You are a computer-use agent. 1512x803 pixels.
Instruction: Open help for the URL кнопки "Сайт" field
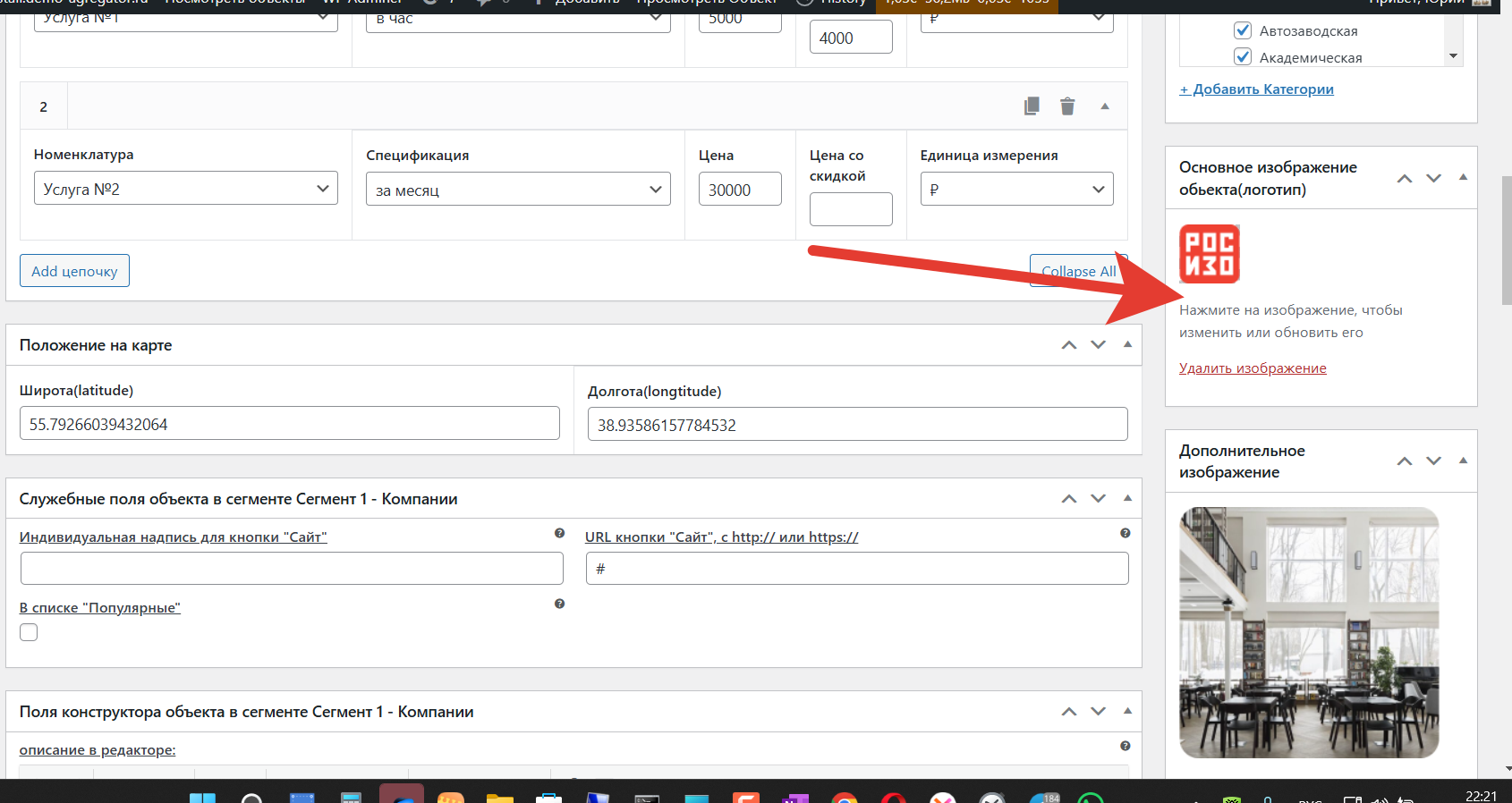coord(1125,533)
